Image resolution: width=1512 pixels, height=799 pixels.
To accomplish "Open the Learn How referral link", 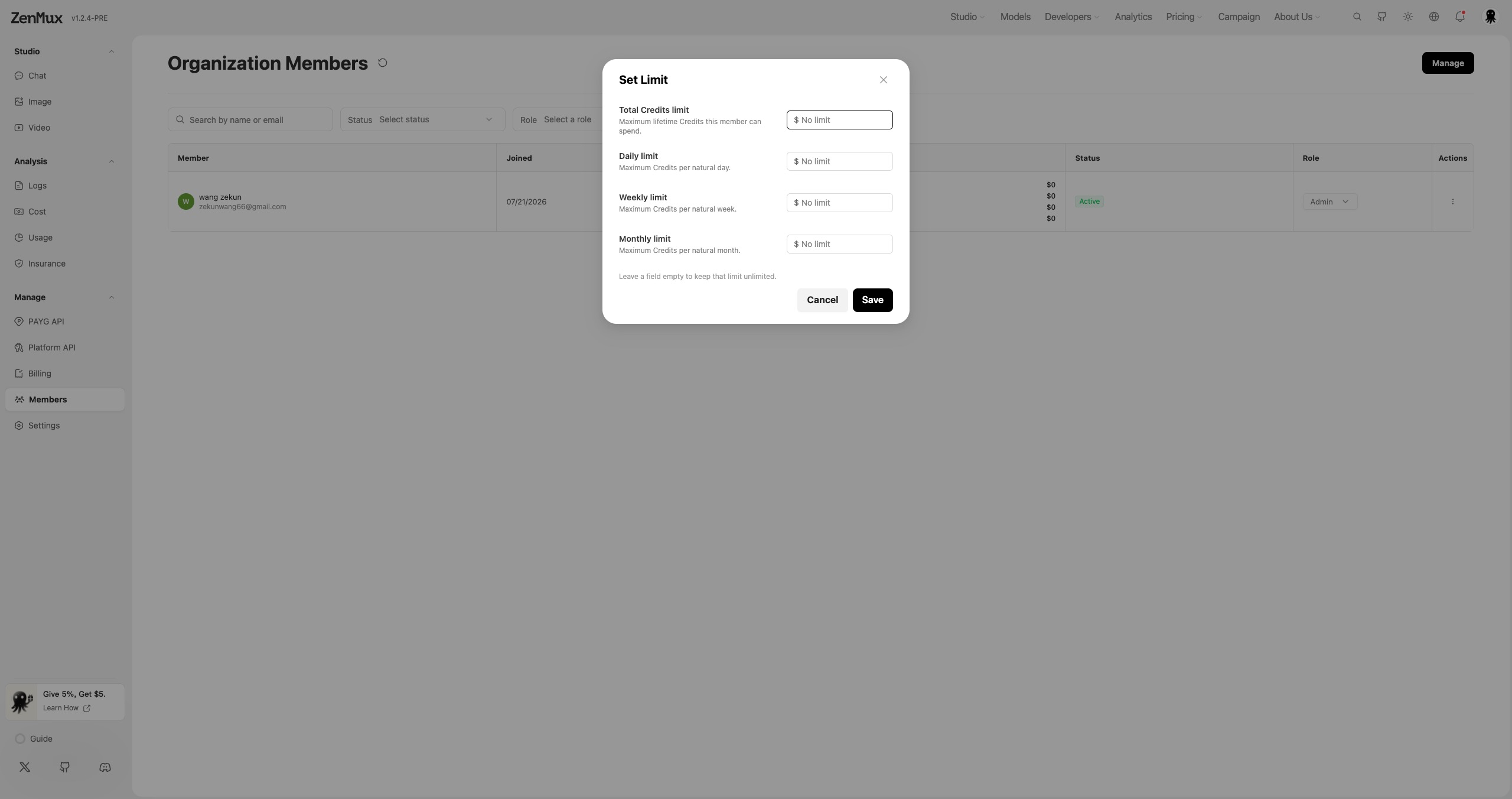I will (x=66, y=708).
